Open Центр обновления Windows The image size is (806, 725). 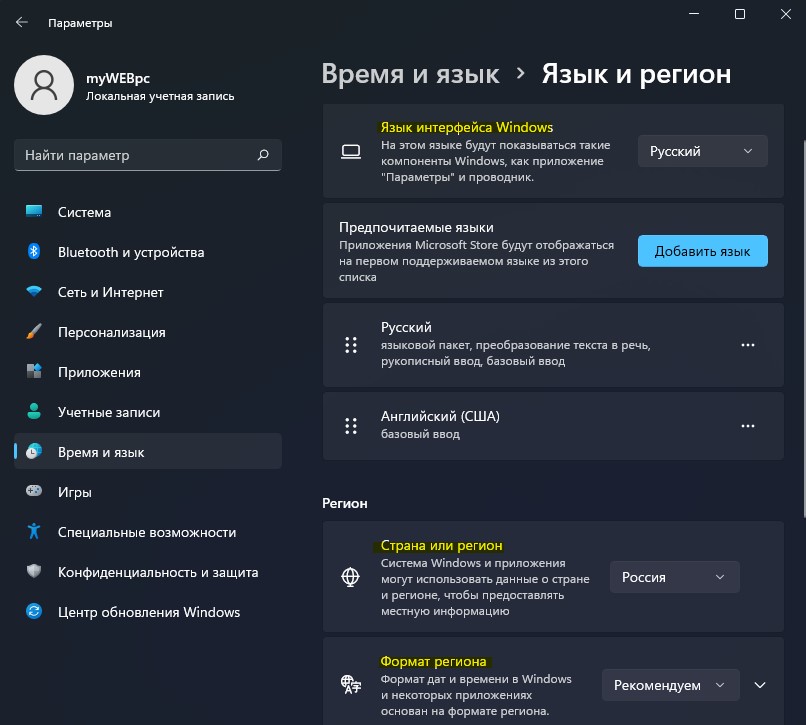click(148, 612)
